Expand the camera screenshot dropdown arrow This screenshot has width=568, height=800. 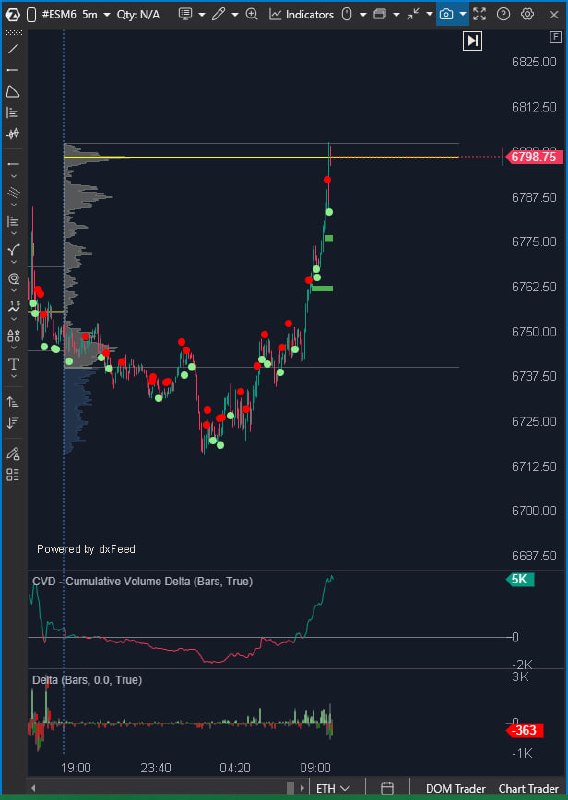coord(463,15)
